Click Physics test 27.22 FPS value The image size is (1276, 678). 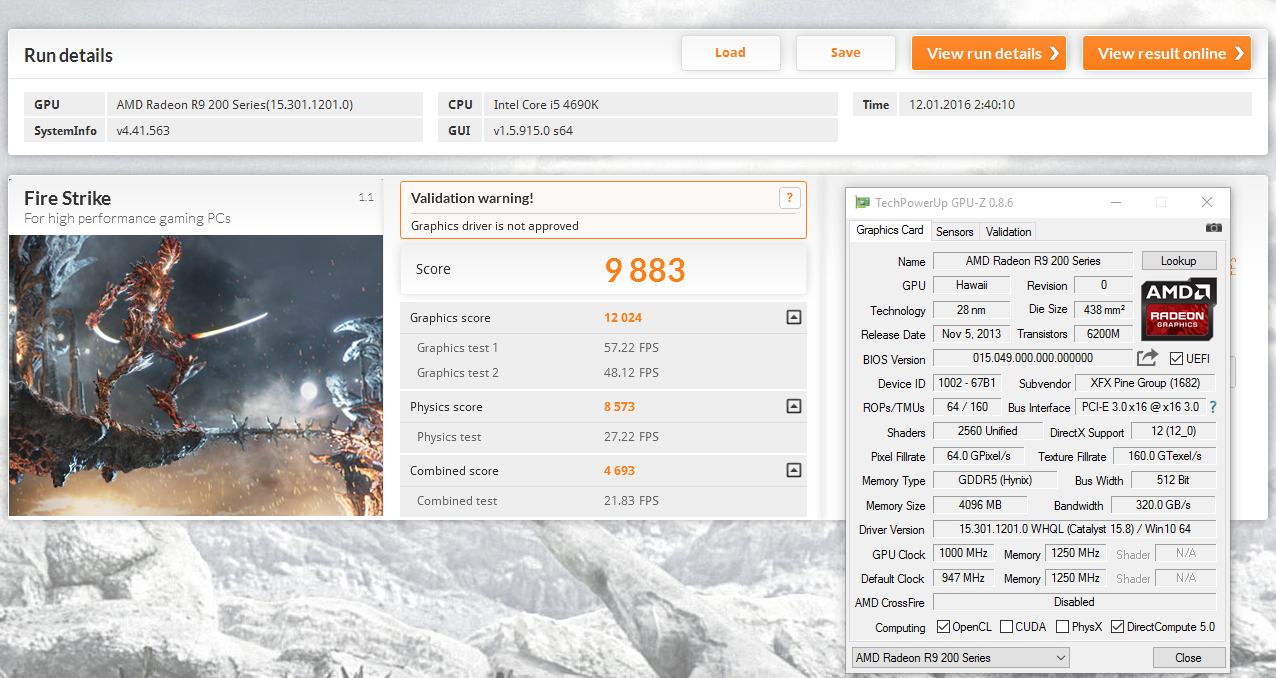pos(631,436)
